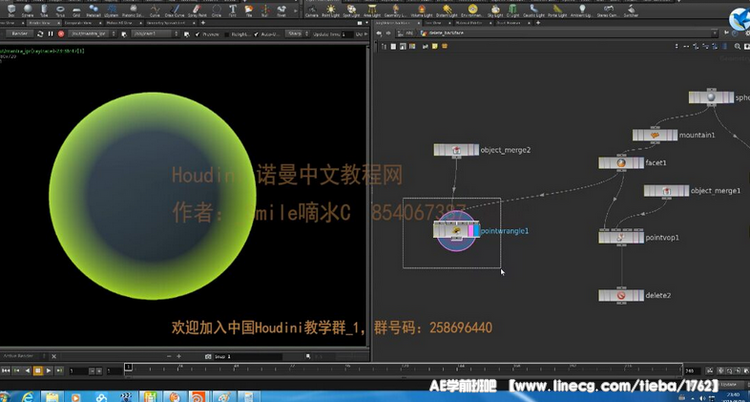Go back in network navigation
The height and width of the screenshot is (402, 750).
379,33
